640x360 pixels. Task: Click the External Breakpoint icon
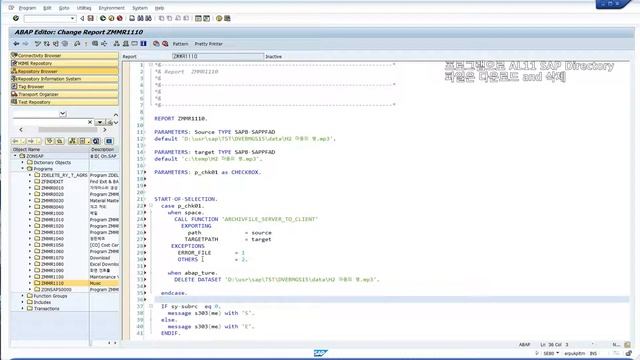coord(165,44)
